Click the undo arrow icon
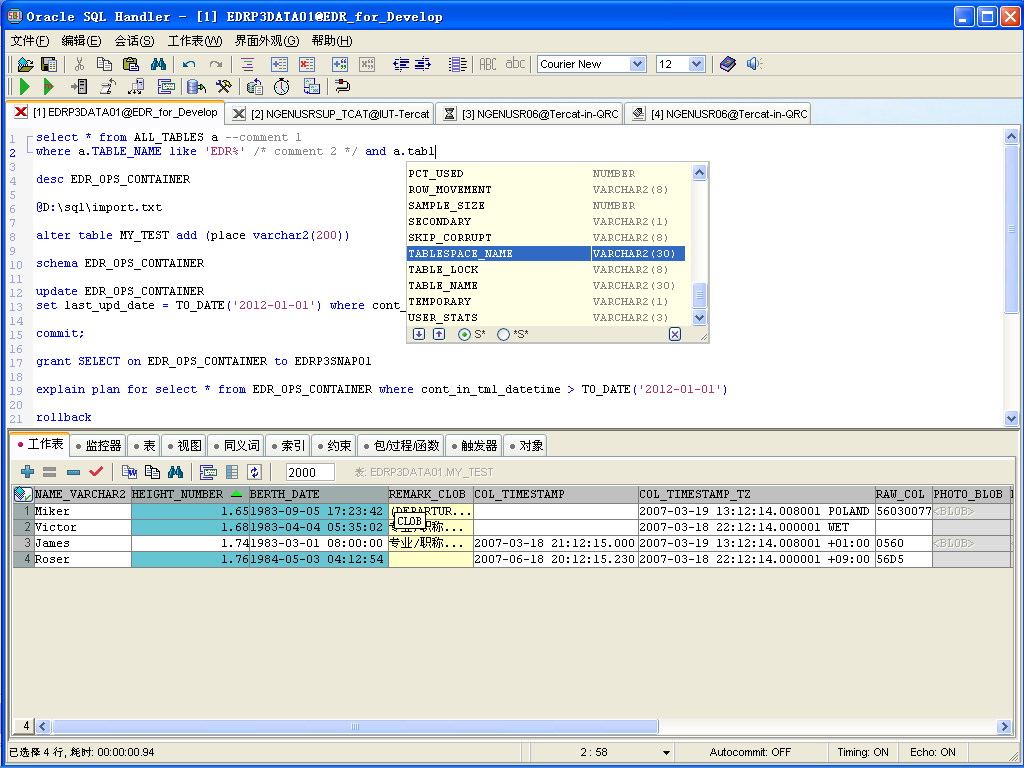 (189, 64)
